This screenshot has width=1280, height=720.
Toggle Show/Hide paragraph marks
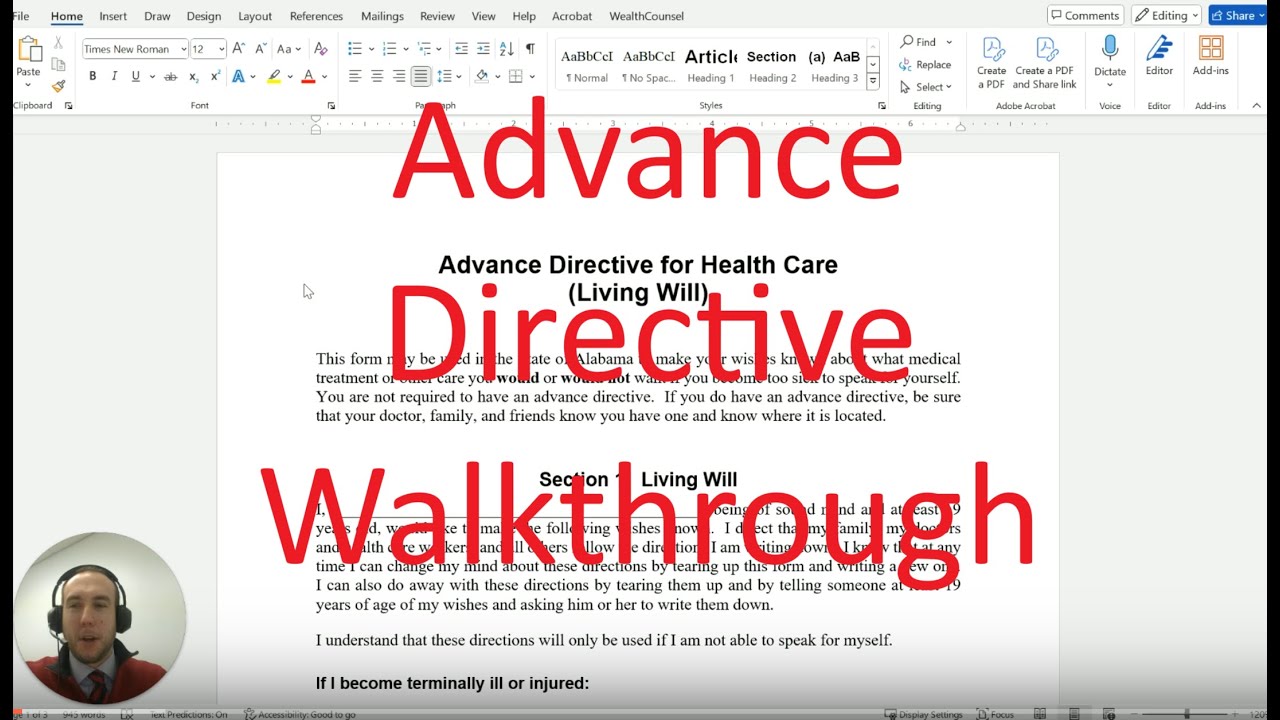click(x=530, y=48)
